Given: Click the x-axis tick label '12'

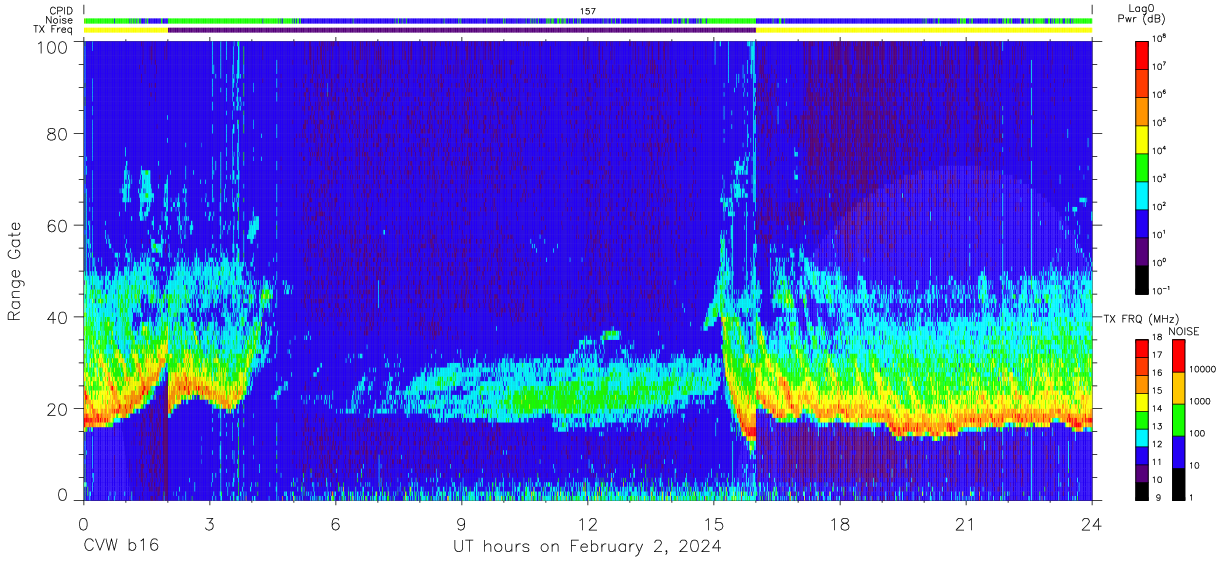Looking at the screenshot, I should 588,523.
